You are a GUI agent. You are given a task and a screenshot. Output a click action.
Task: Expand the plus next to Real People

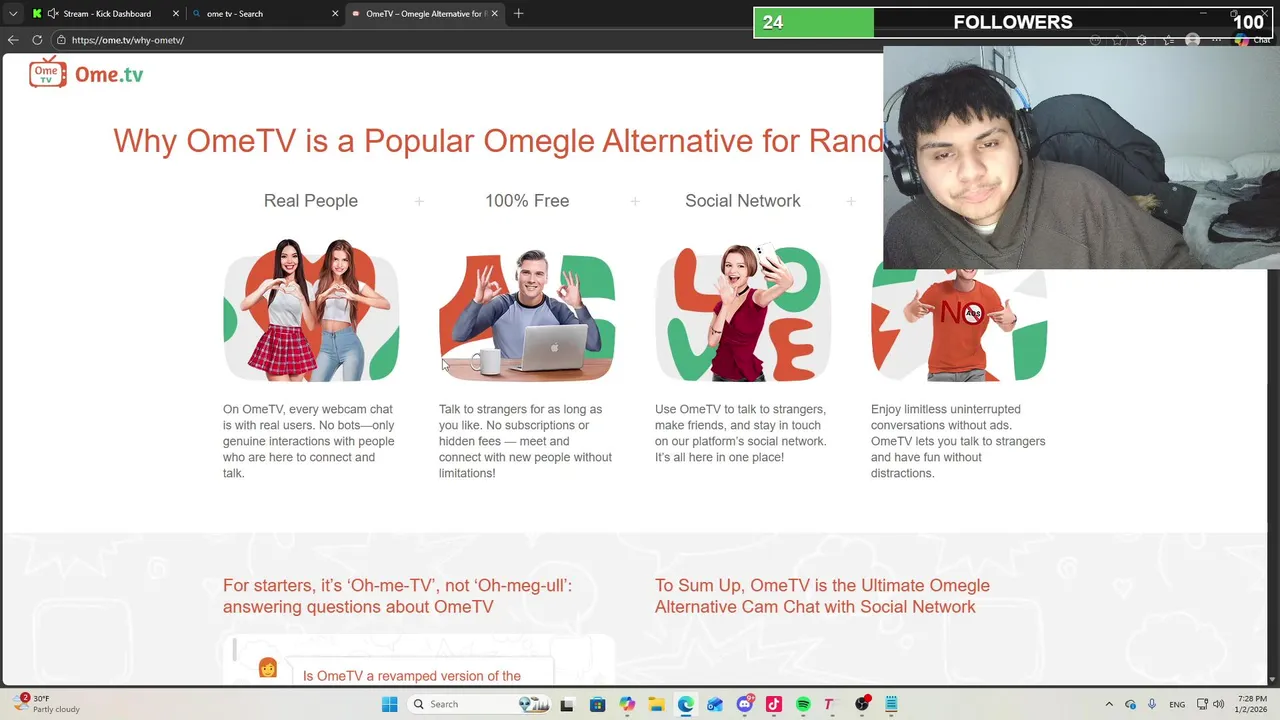419,201
